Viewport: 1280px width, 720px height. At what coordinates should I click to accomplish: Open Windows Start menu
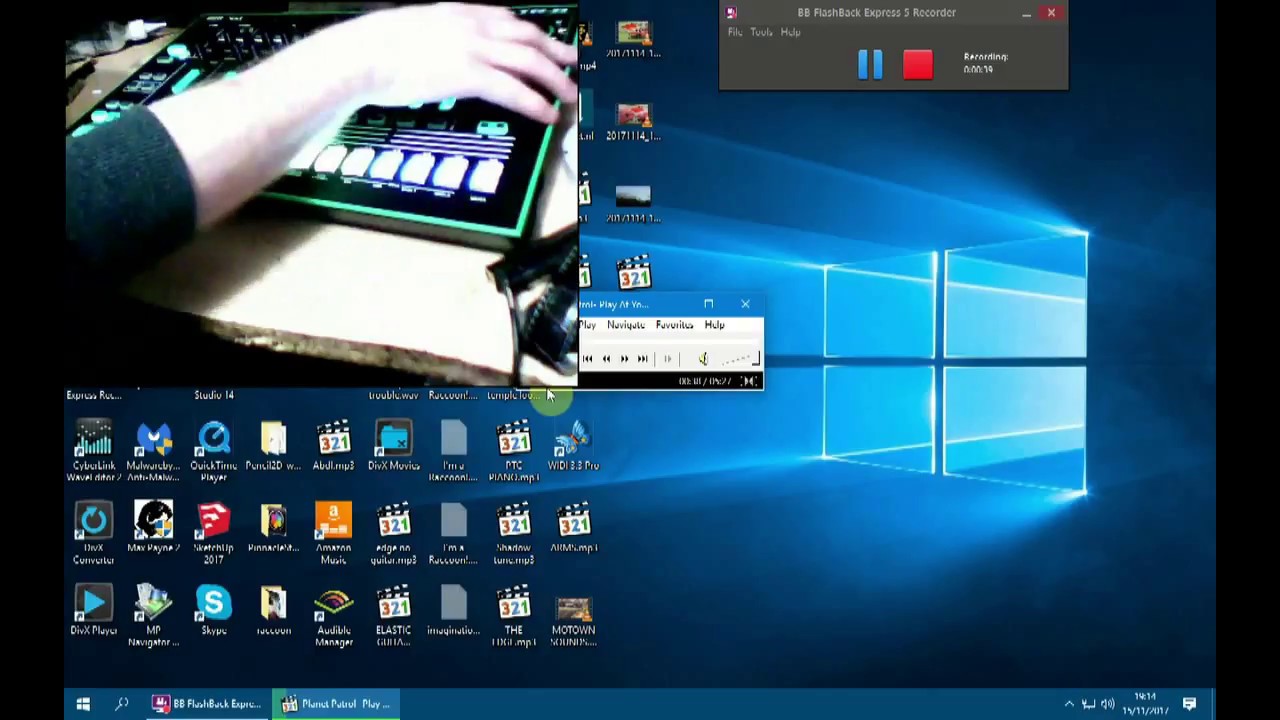[83, 704]
